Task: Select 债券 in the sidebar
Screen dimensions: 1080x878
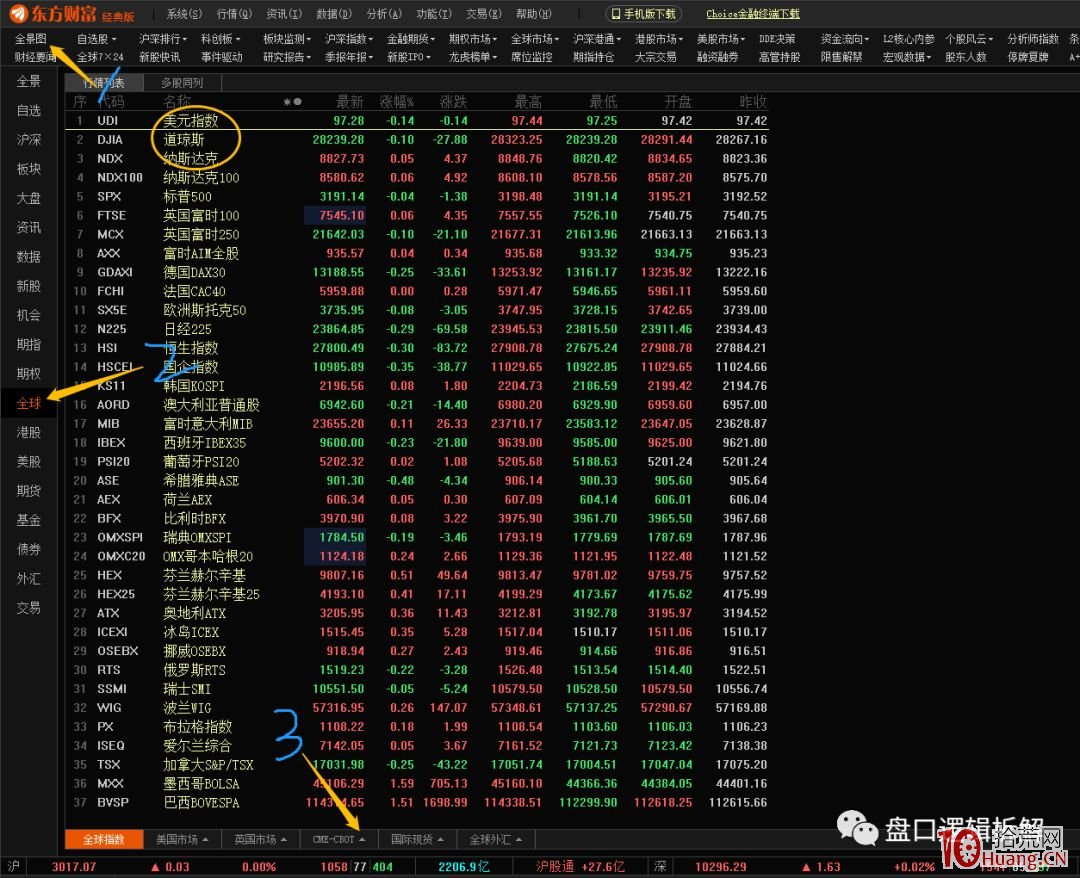Action: click(x=28, y=550)
